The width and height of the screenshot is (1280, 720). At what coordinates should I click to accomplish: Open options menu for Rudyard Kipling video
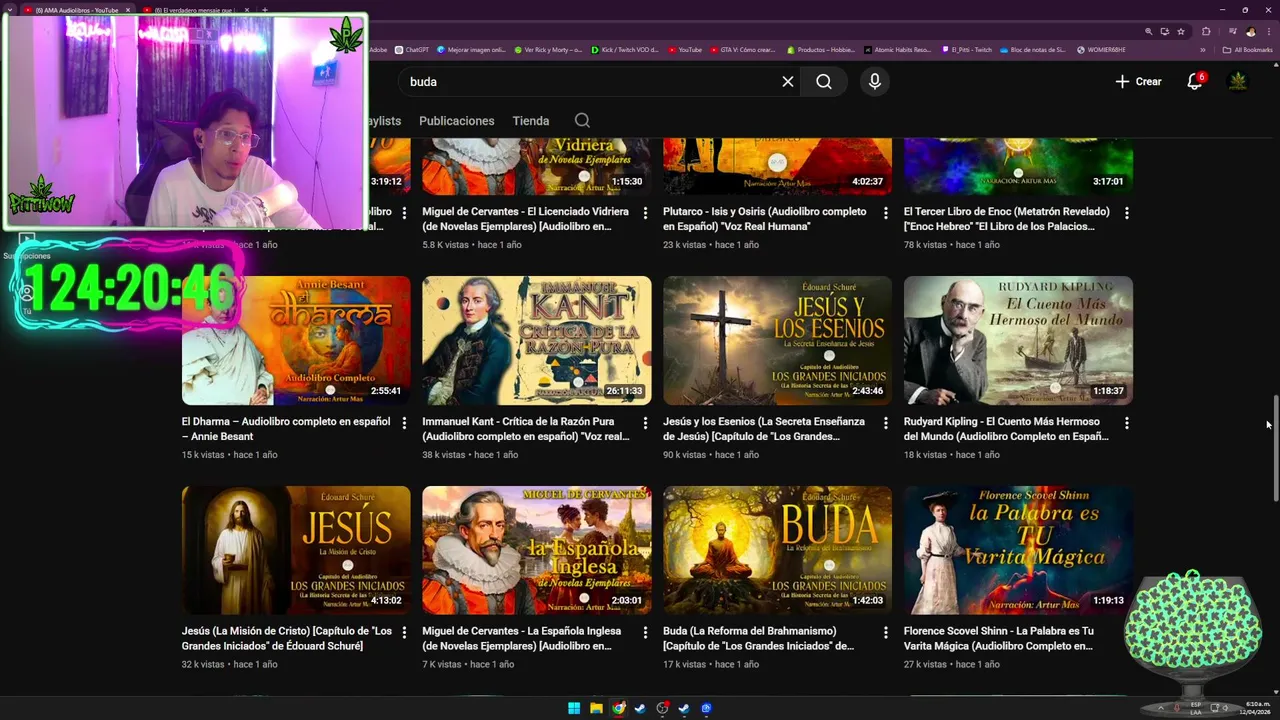1126,423
